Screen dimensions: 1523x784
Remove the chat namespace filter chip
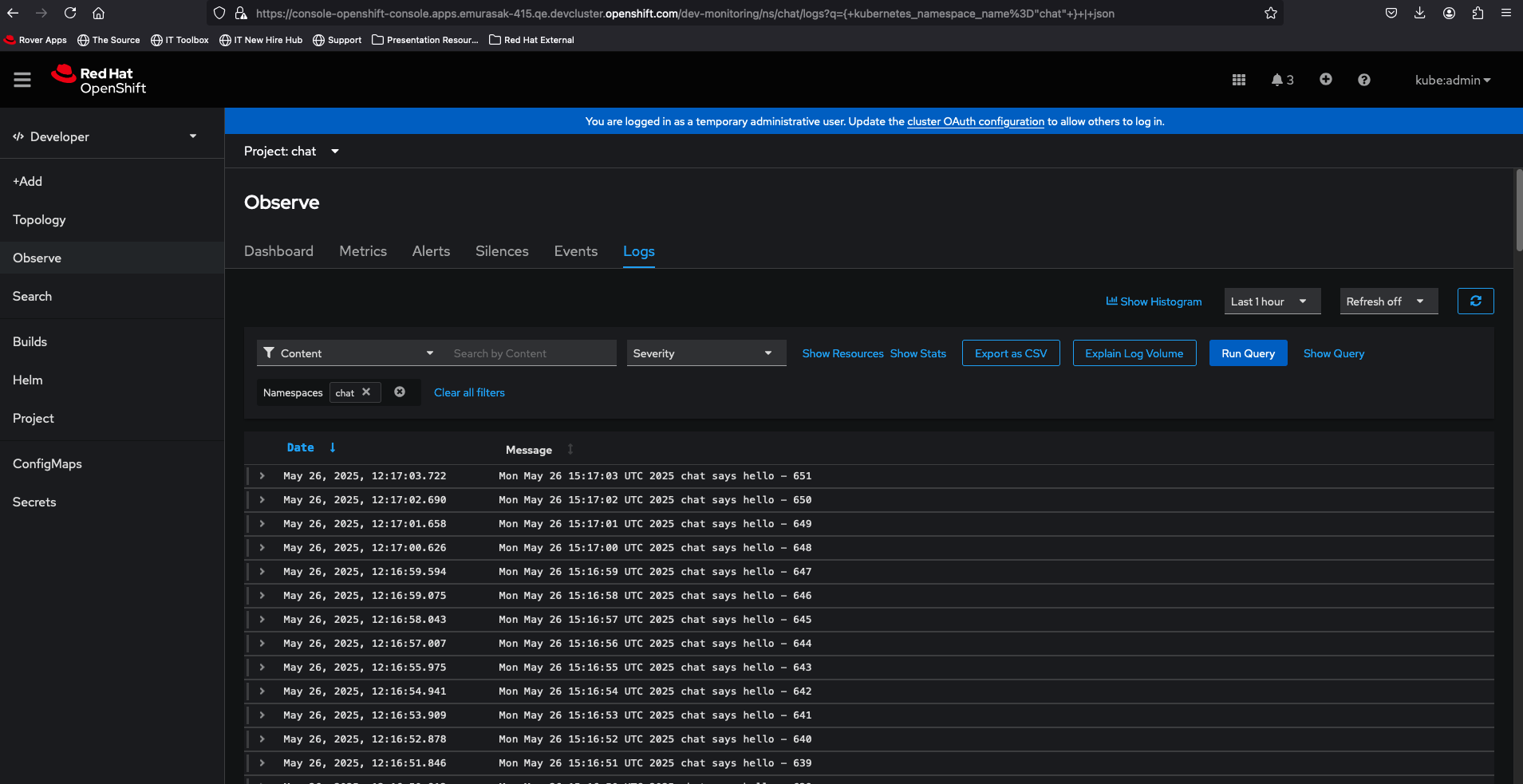366,392
